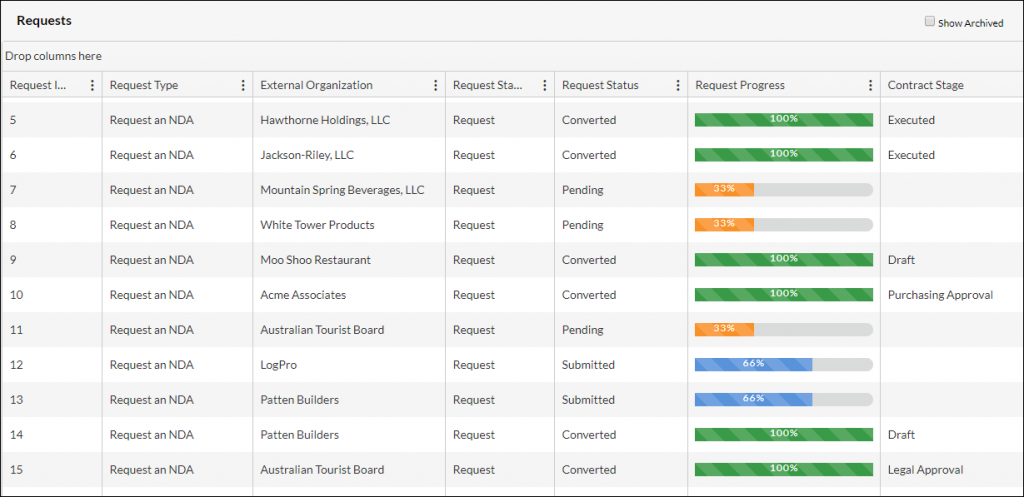Click the 66% progress bar for LogPro
The width and height of the screenshot is (1024, 497).
[x=784, y=364]
